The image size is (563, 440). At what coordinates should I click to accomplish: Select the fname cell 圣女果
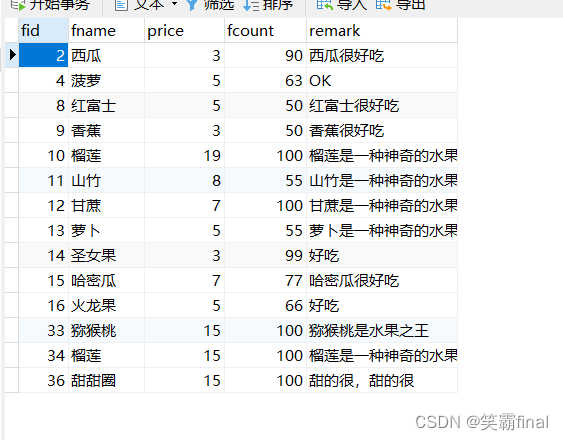106,255
